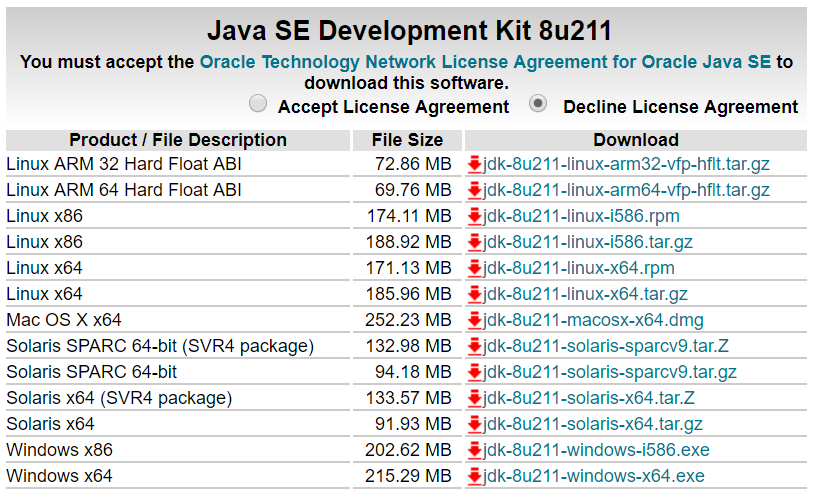Click the Accept License Agreement label text
The width and height of the screenshot is (826, 504).
(x=394, y=107)
